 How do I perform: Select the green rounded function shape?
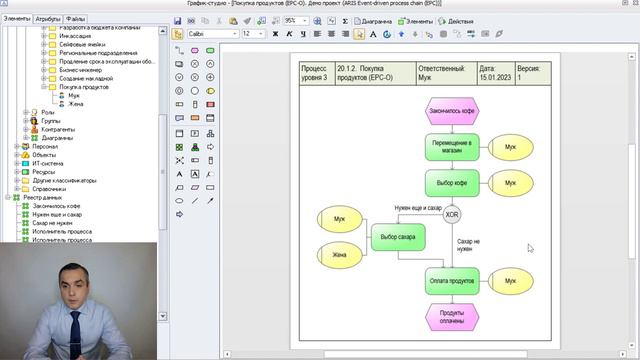210,51
